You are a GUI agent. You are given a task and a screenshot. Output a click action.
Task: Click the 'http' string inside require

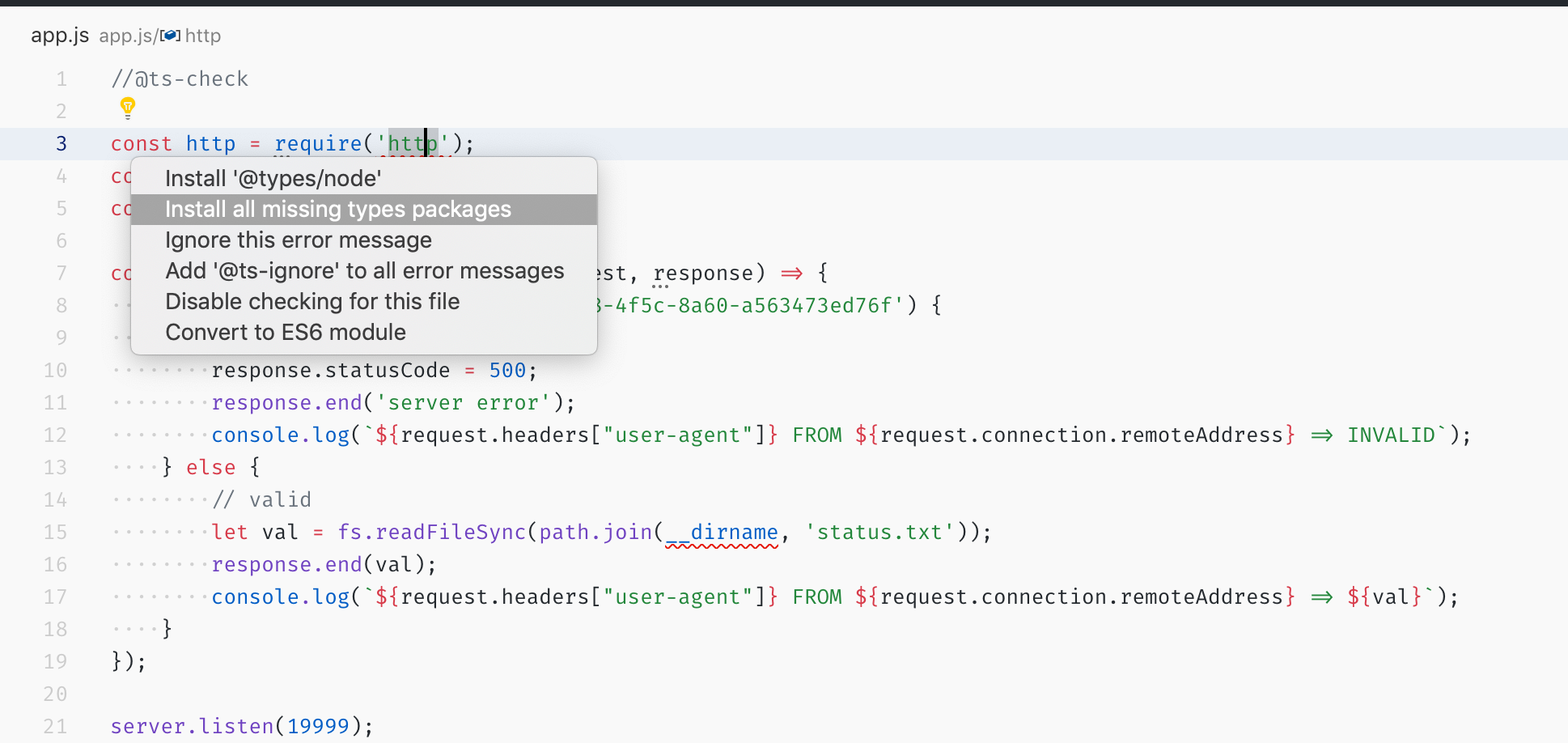click(413, 143)
